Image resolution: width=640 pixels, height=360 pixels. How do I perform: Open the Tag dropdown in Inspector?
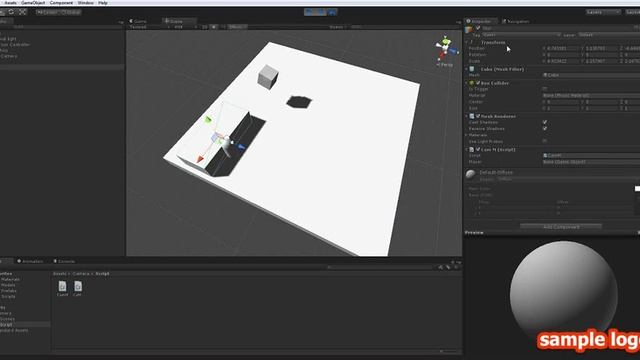click(x=522, y=35)
